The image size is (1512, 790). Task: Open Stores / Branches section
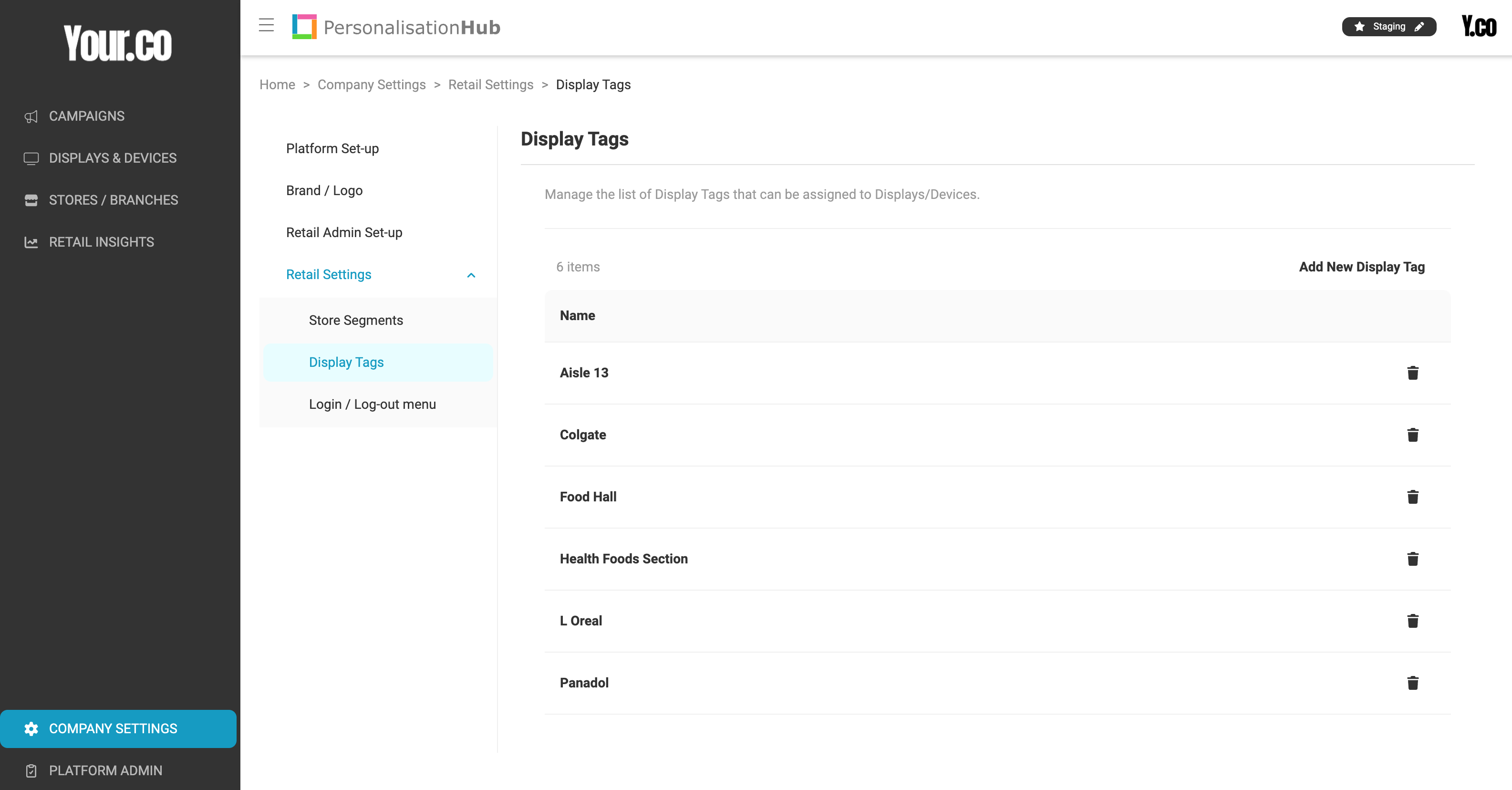114,200
